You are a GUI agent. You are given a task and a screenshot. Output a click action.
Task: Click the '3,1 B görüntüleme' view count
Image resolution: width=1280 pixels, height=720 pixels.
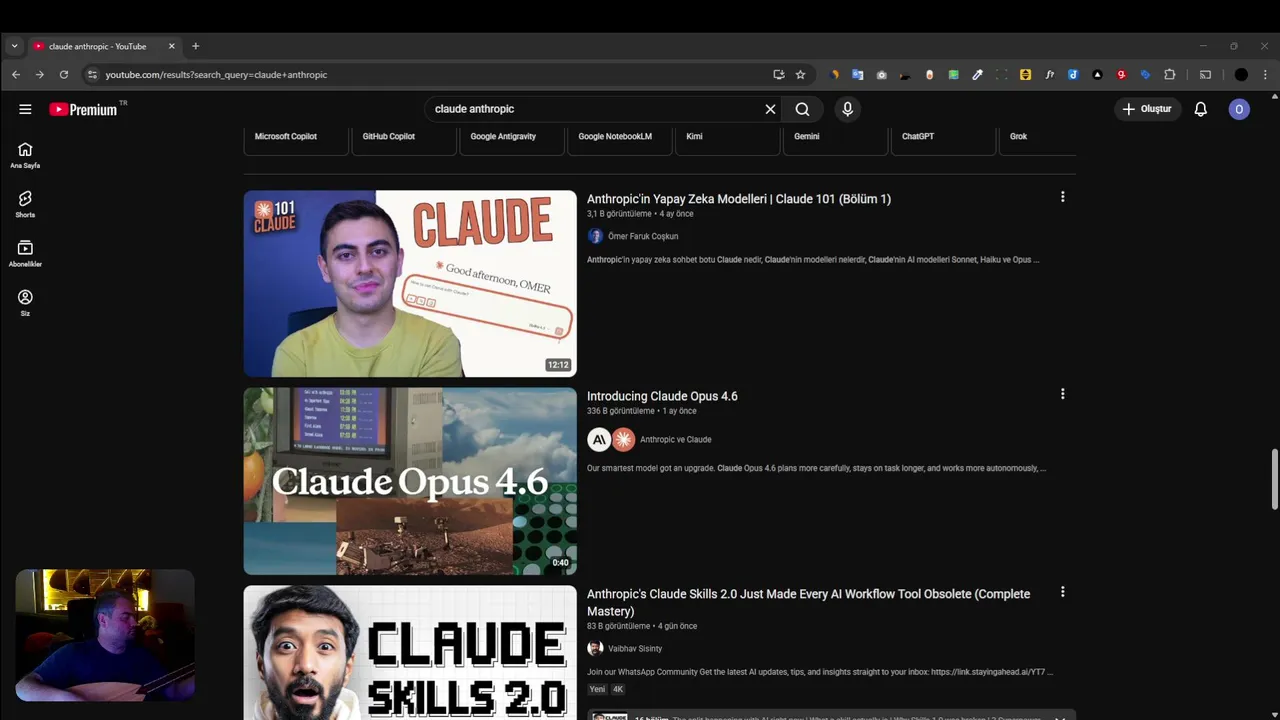618,214
